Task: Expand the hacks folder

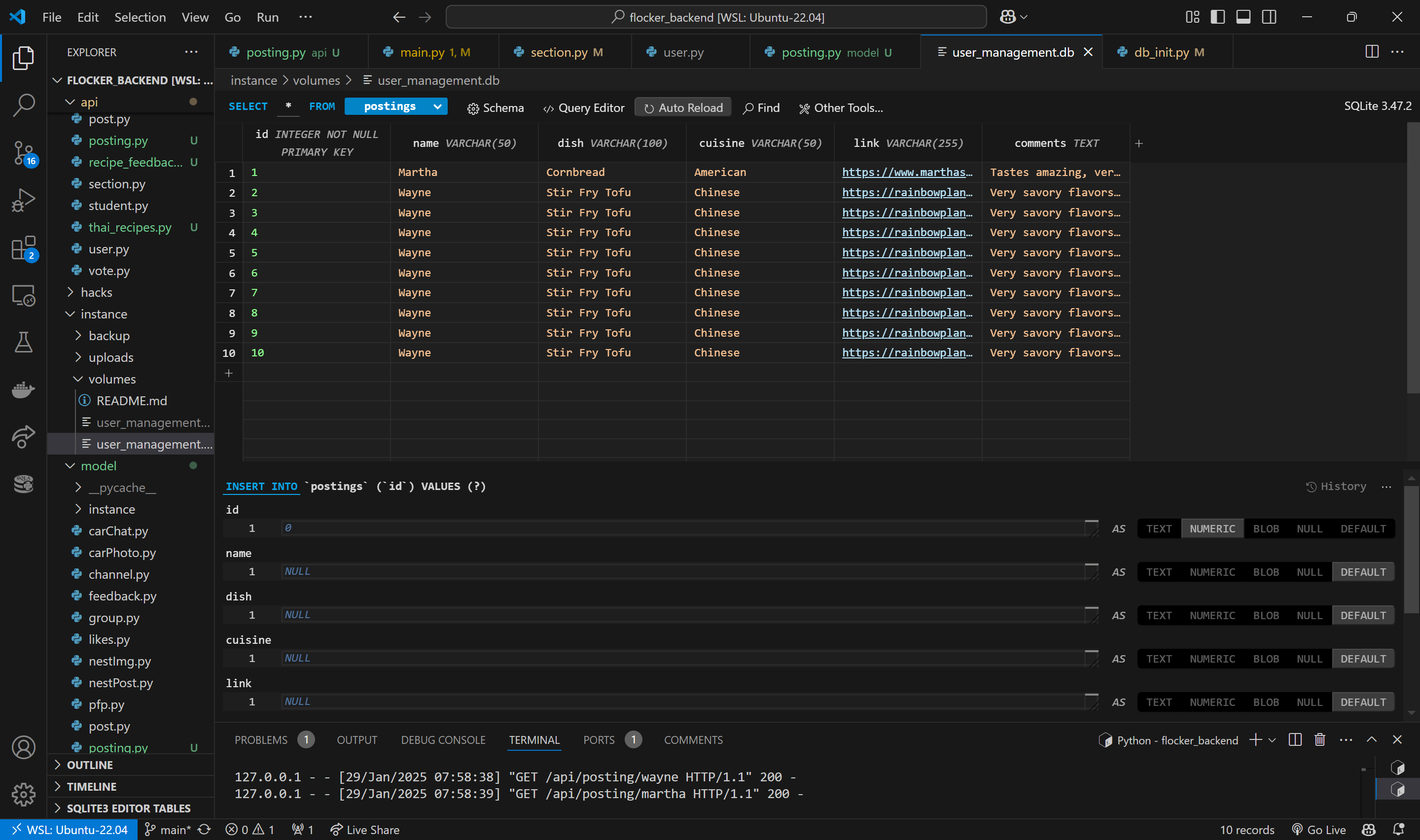Action: point(70,292)
